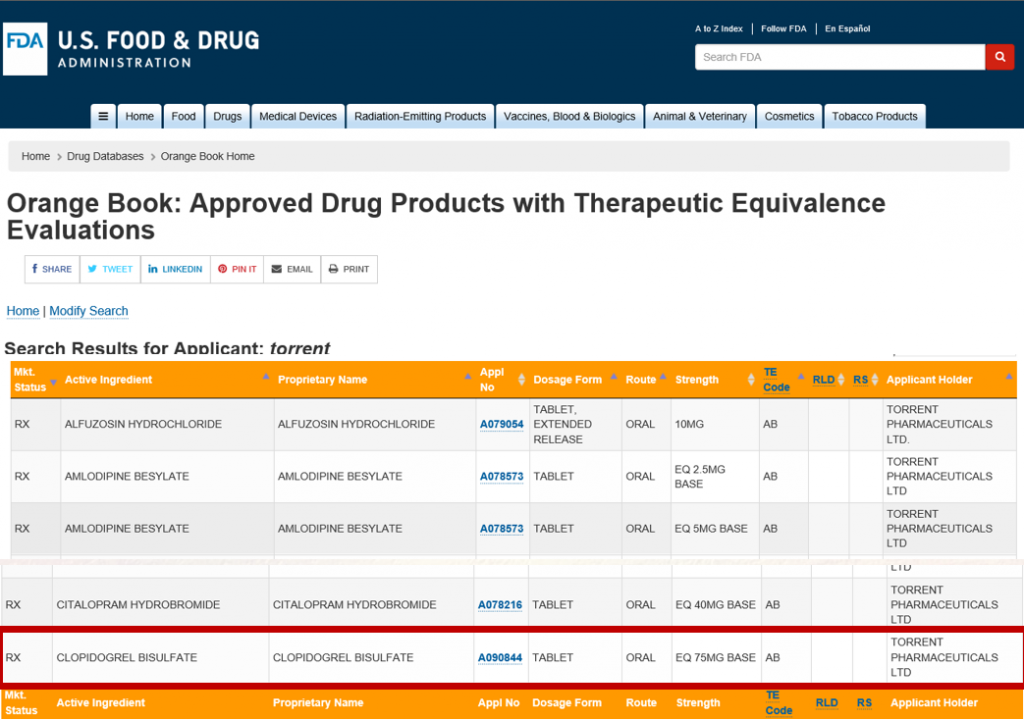Go to Orange Book Home breadcrumb
The height and width of the screenshot is (719, 1024).
[208, 156]
